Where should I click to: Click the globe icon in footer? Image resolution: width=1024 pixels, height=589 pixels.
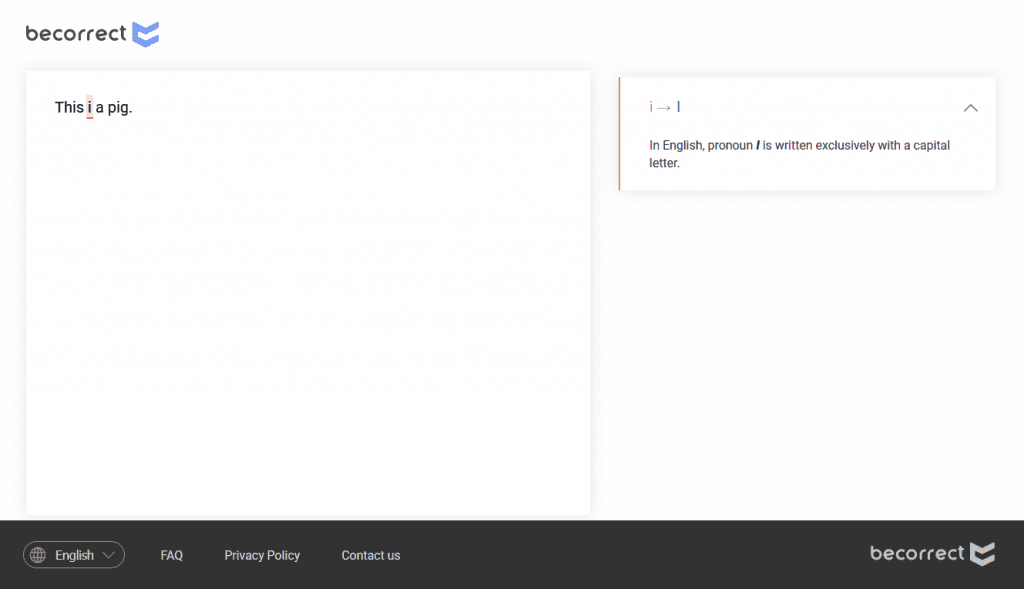click(38, 555)
